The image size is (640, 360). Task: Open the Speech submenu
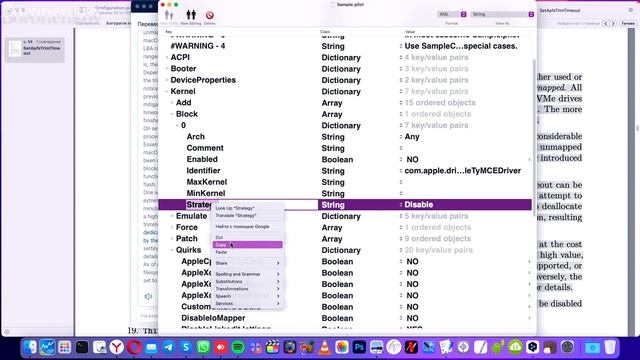(247, 296)
